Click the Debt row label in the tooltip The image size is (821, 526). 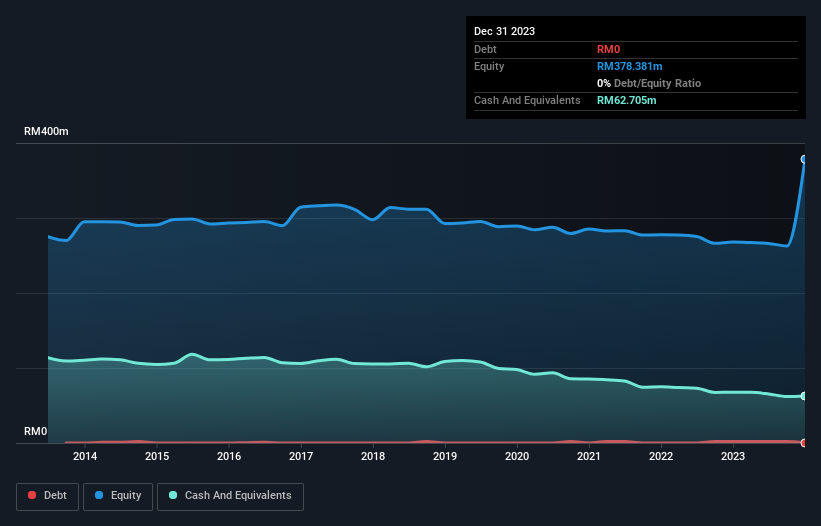click(485, 49)
